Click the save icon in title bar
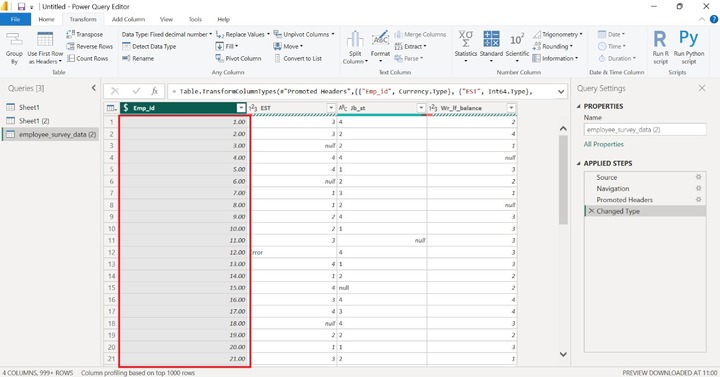 pos(21,6)
